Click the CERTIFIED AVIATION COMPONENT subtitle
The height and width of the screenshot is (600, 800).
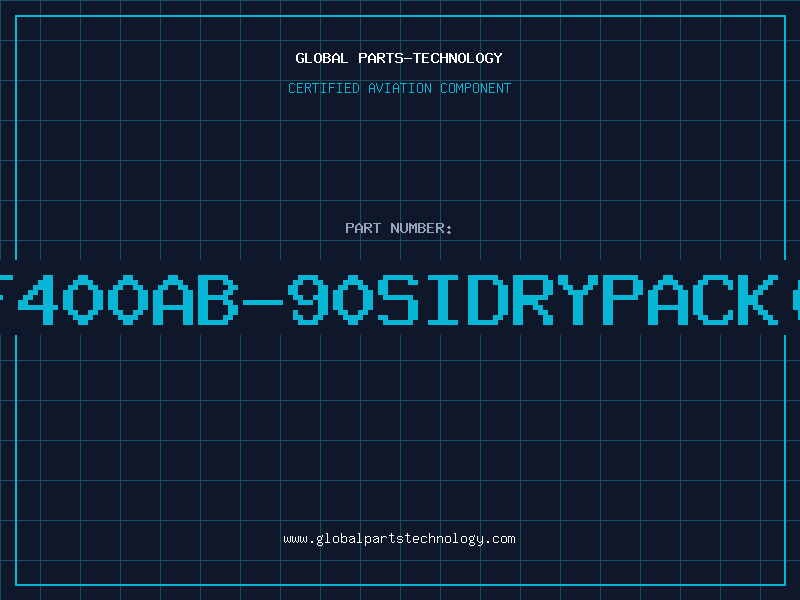pos(399,88)
